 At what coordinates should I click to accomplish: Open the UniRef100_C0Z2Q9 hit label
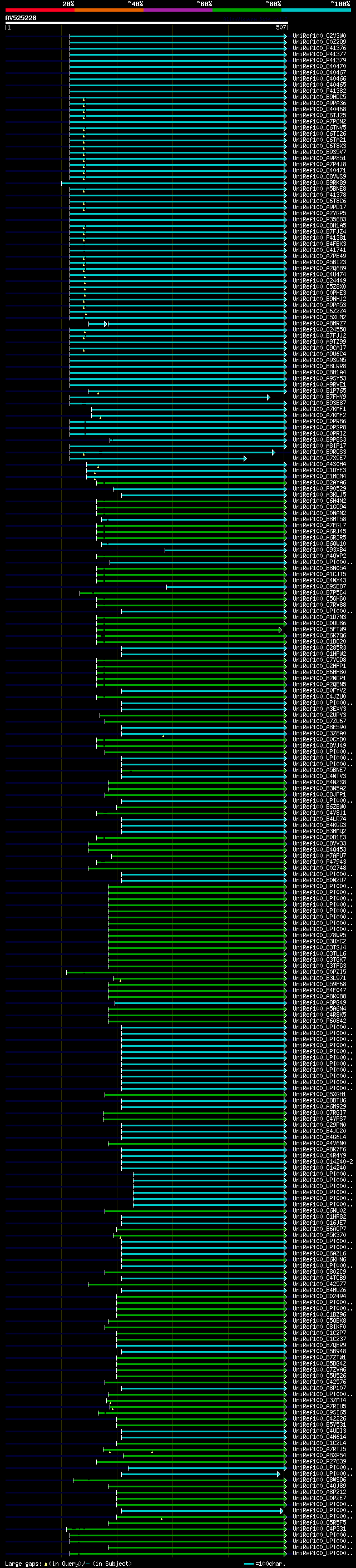[319, 42]
